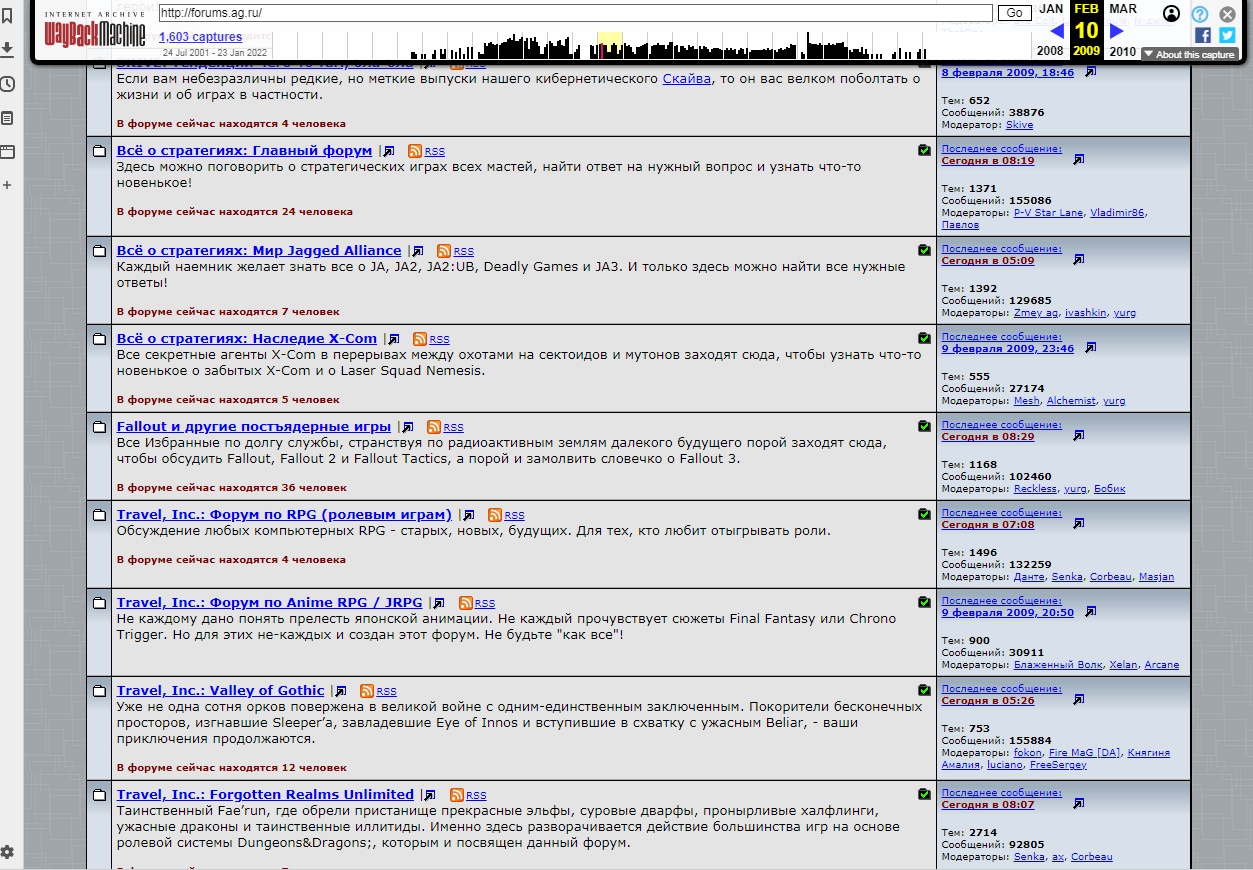Click the green check icon in the Главный форум row
Viewport: 1253px width, 870px height.
(924, 150)
